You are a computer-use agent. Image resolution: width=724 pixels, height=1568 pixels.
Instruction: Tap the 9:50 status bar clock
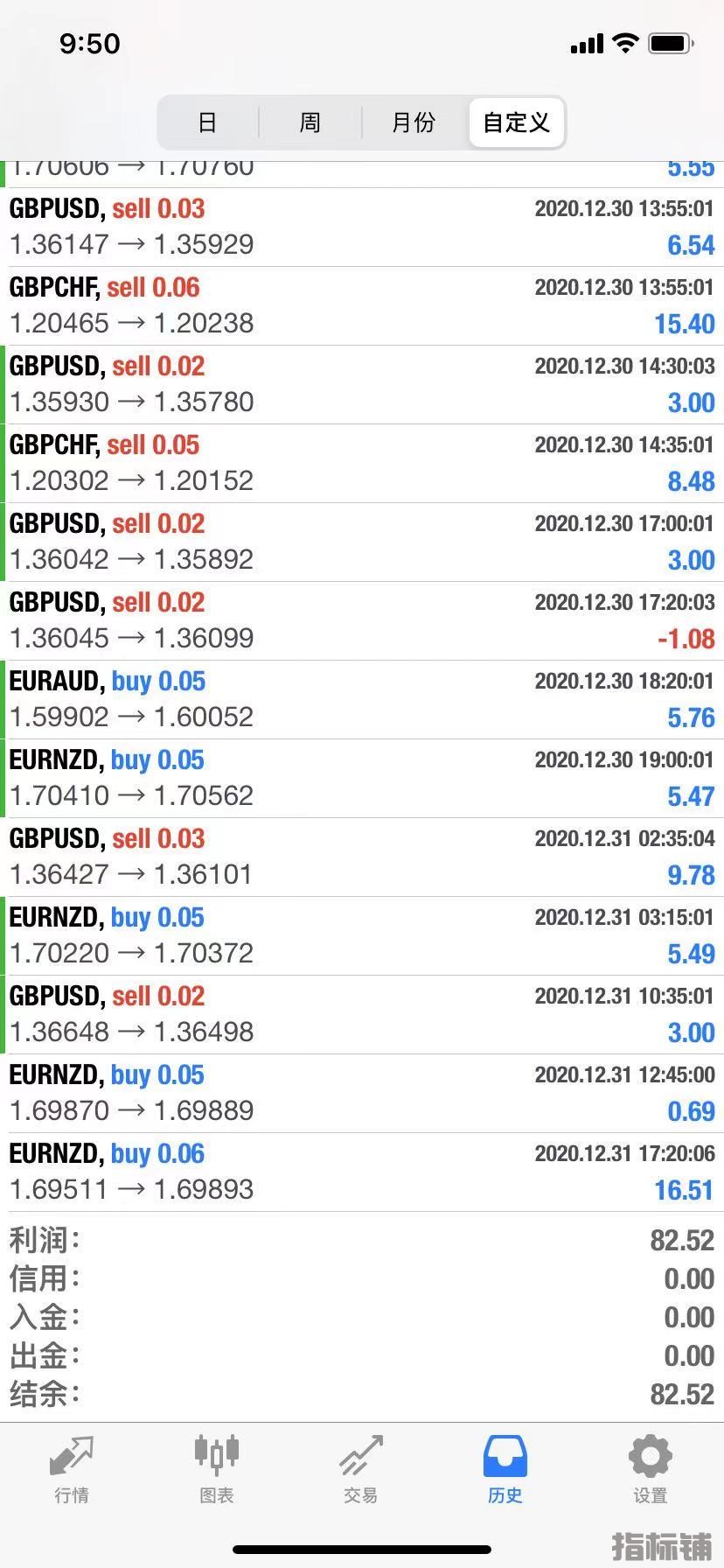(x=89, y=44)
